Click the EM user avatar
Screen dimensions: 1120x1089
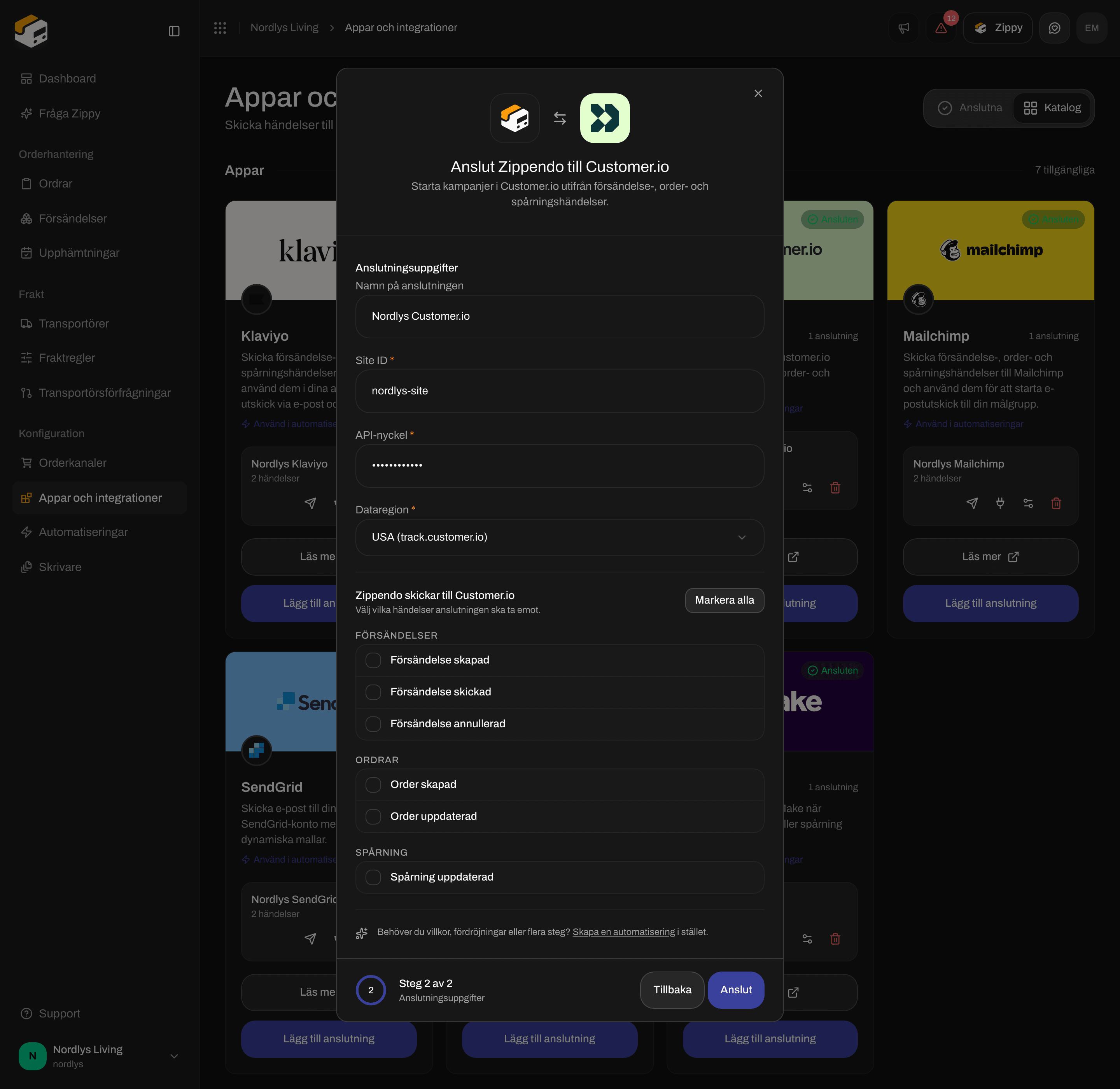1091,28
